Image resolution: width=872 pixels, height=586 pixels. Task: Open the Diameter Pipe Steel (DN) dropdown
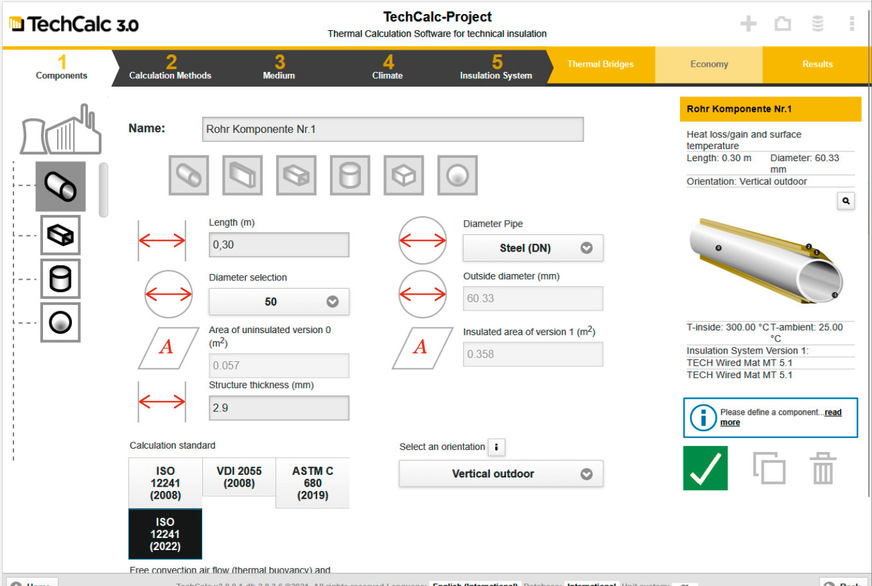[x=533, y=248]
